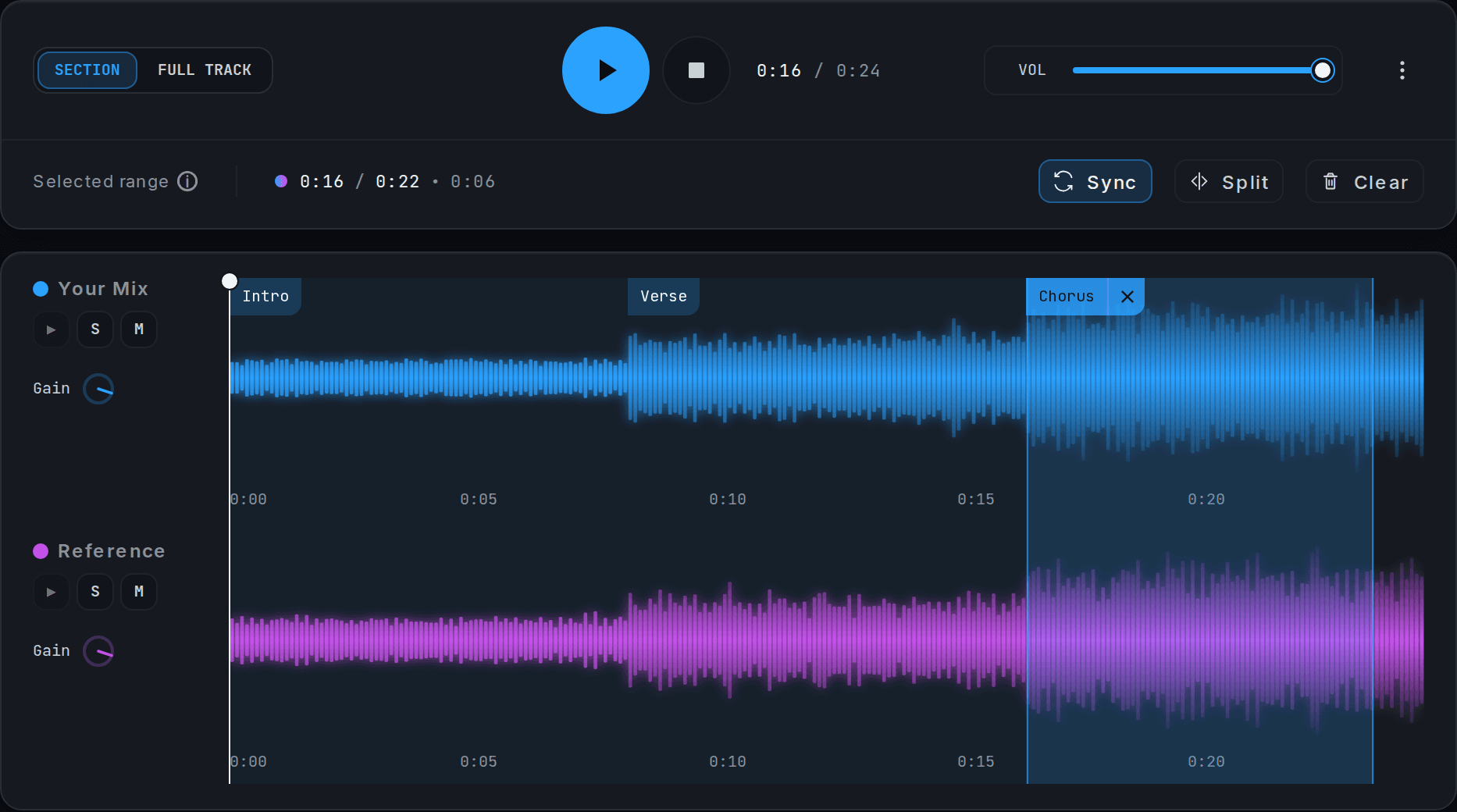Open the three-dot more options menu

1402,70
